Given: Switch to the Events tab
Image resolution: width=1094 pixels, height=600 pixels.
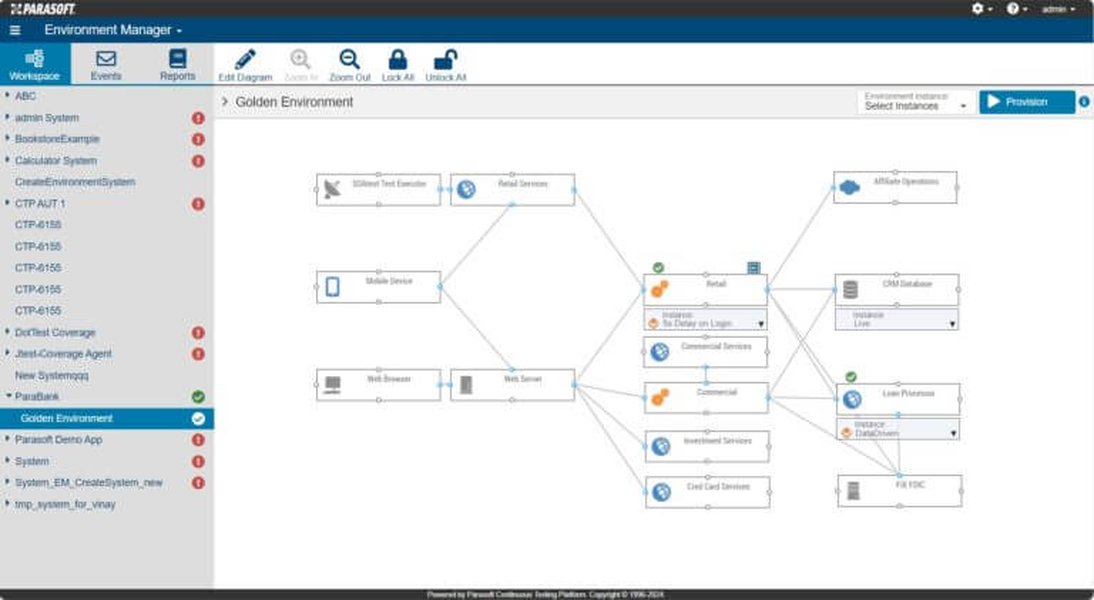Looking at the screenshot, I should [106, 65].
